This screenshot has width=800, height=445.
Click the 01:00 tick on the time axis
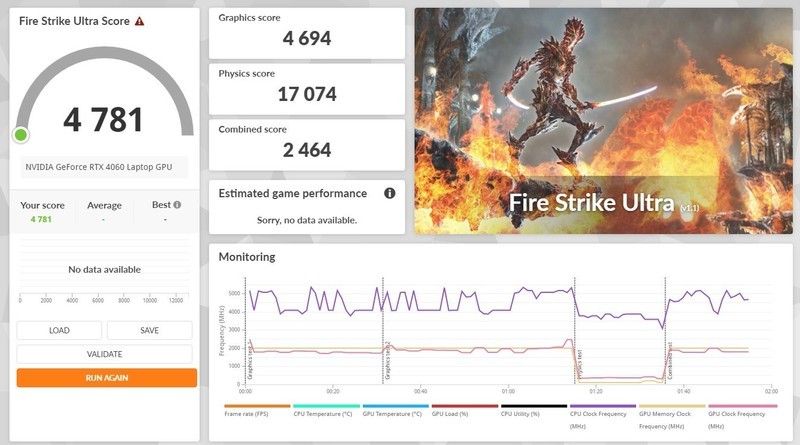click(x=508, y=391)
